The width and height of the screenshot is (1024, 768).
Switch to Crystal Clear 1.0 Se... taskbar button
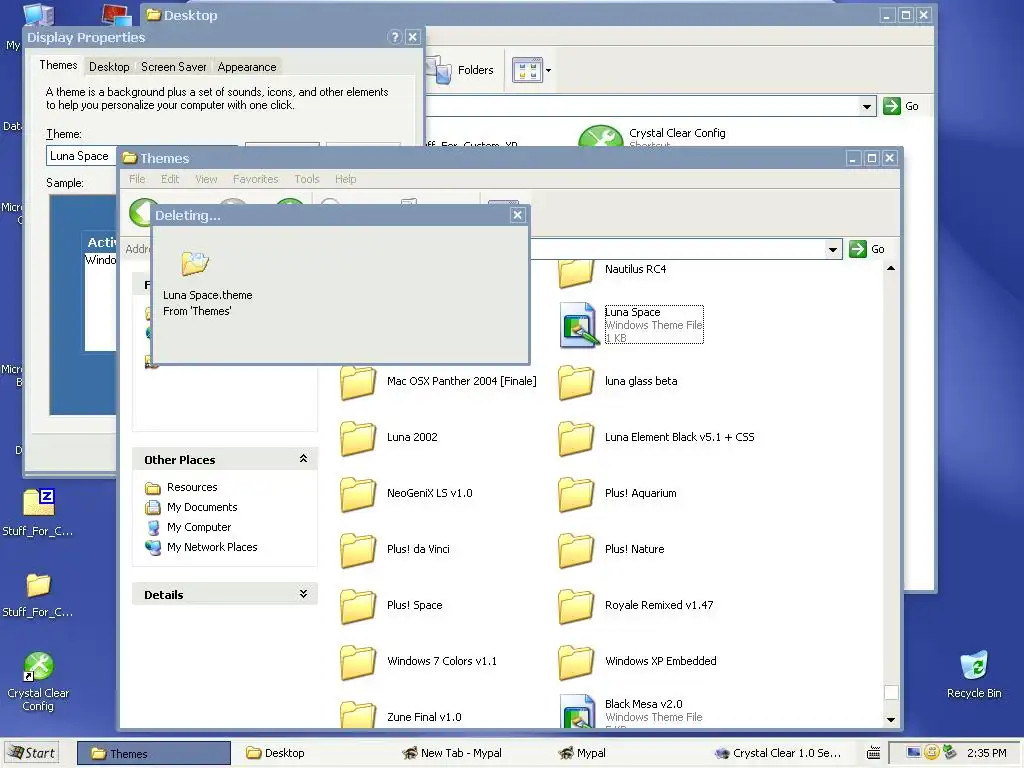(x=778, y=753)
